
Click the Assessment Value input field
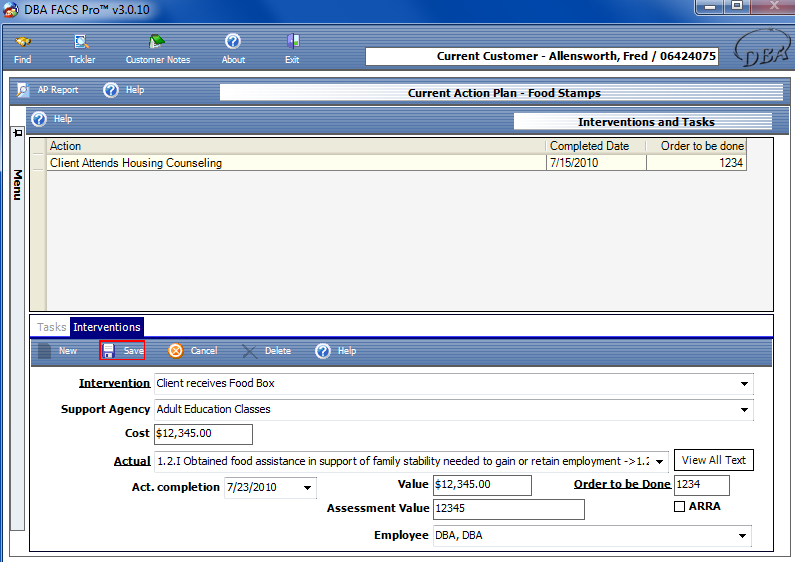tap(507, 510)
